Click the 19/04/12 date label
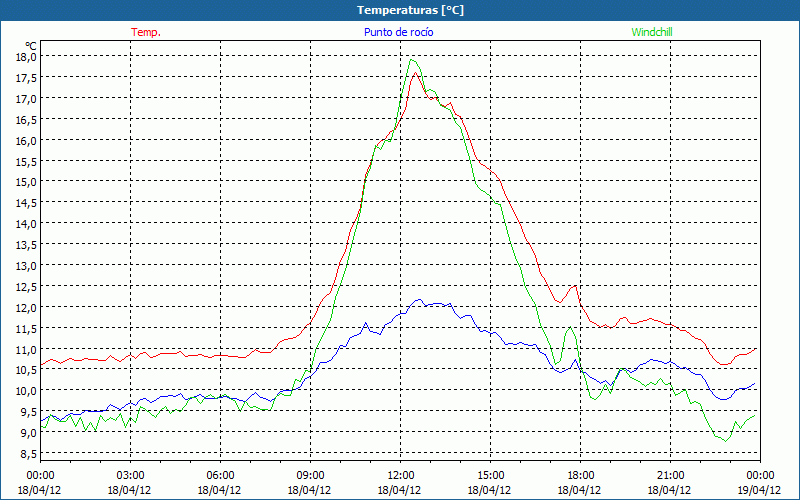Viewport: 800px width, 500px height. [759, 490]
